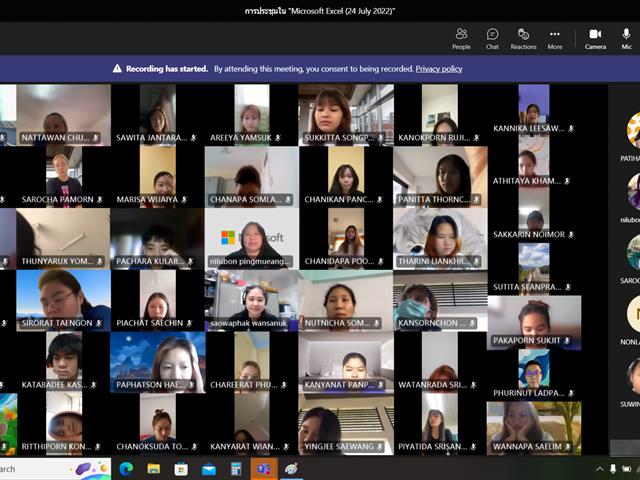The image size is (640, 480).
Task: Click Microsoft Teams taskbar icon
Action: pyautogui.click(x=264, y=469)
